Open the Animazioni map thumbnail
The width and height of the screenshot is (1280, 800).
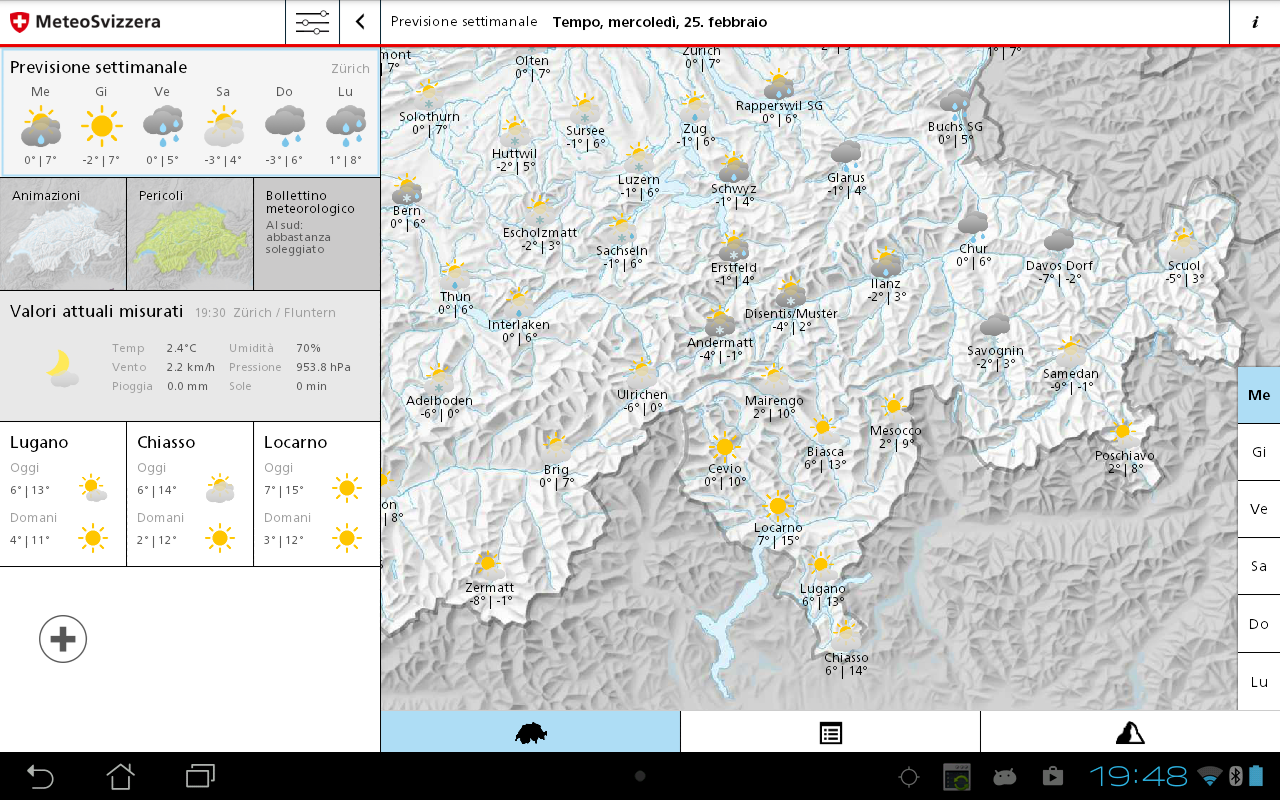(x=63, y=234)
